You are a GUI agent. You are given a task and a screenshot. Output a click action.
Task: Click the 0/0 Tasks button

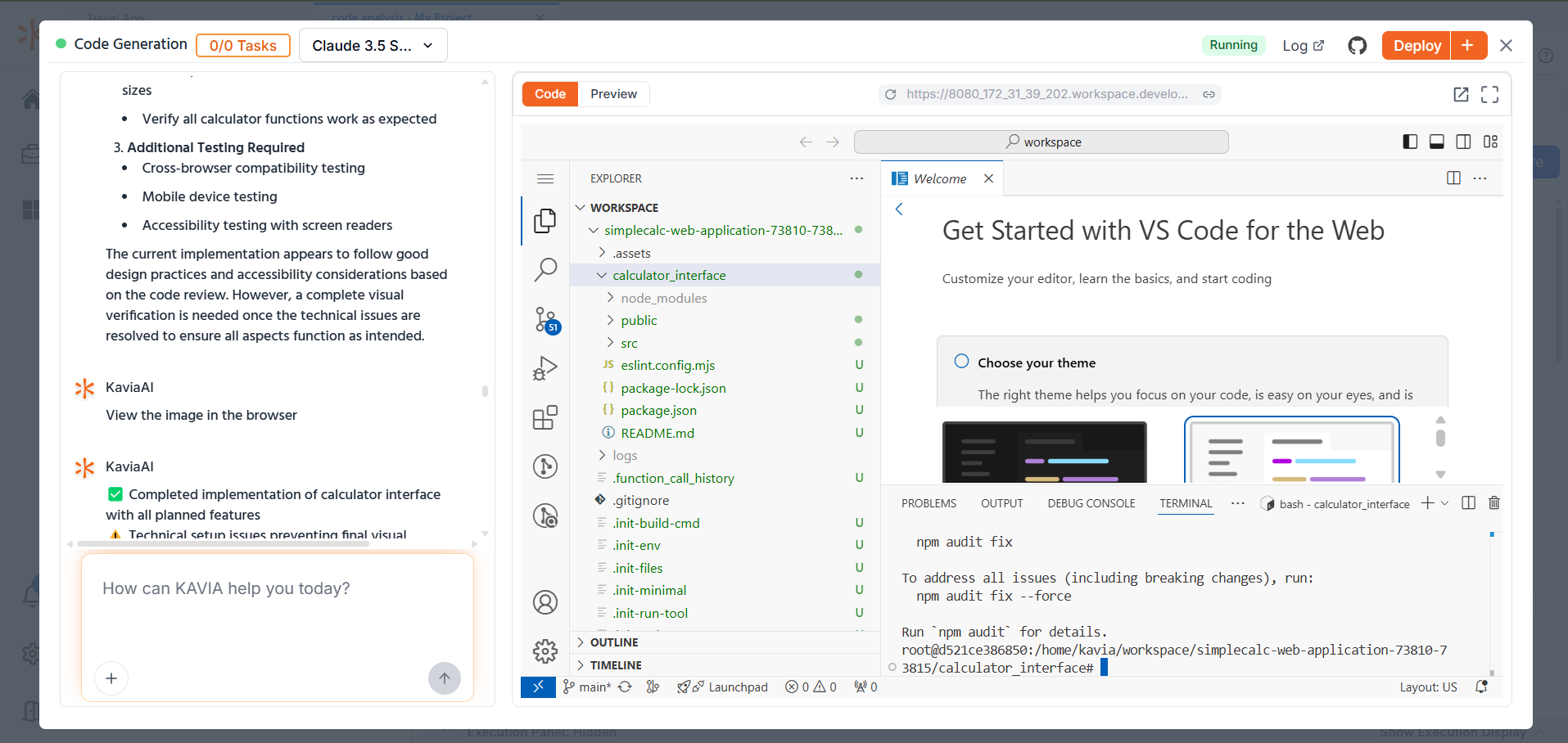point(243,46)
